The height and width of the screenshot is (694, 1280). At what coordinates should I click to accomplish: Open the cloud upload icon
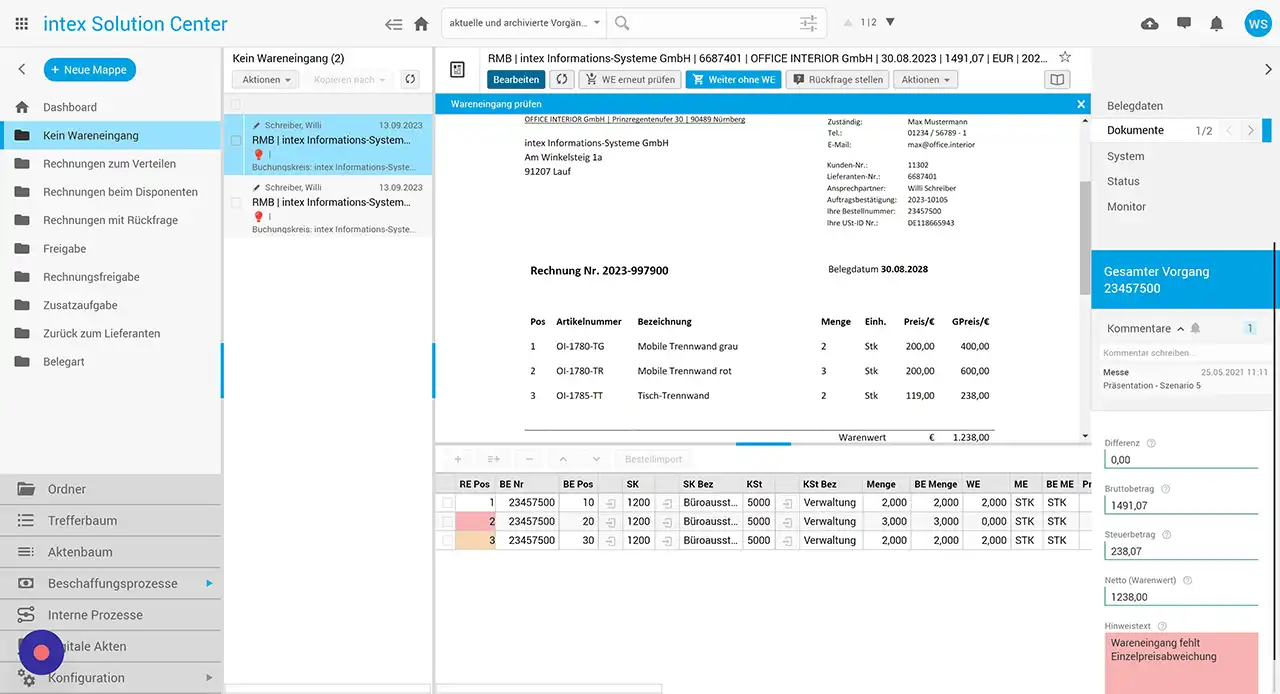[x=1150, y=23]
